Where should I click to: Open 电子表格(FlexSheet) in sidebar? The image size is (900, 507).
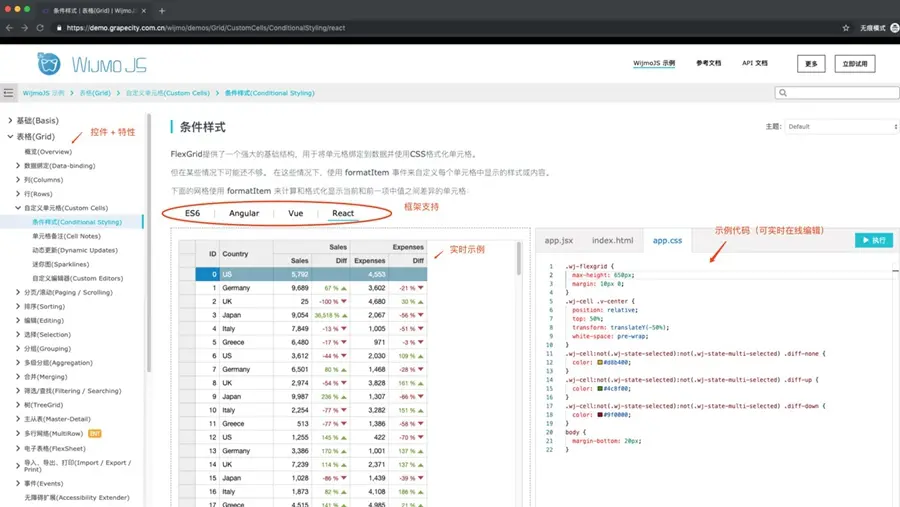[55, 448]
